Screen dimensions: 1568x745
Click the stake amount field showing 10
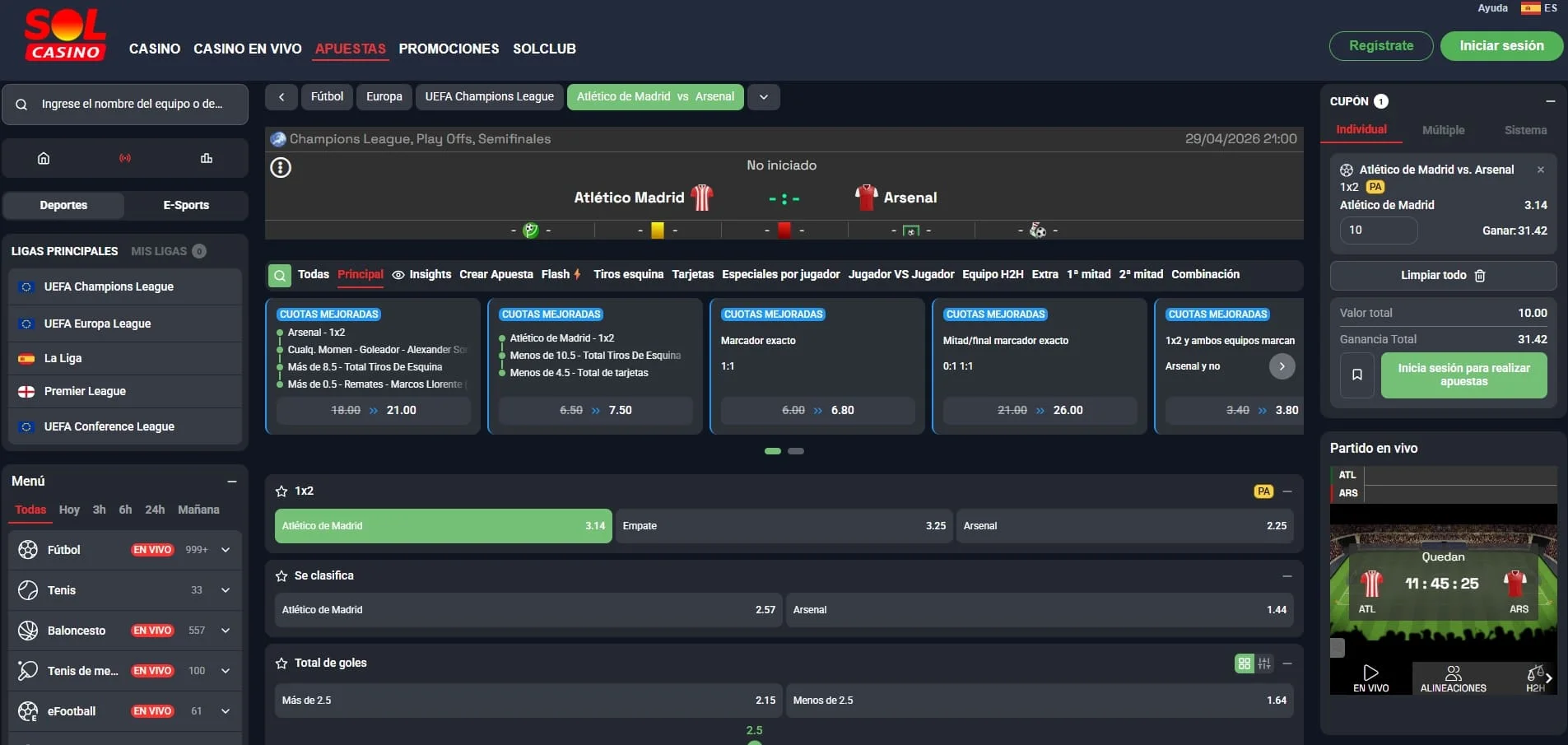coord(1379,230)
